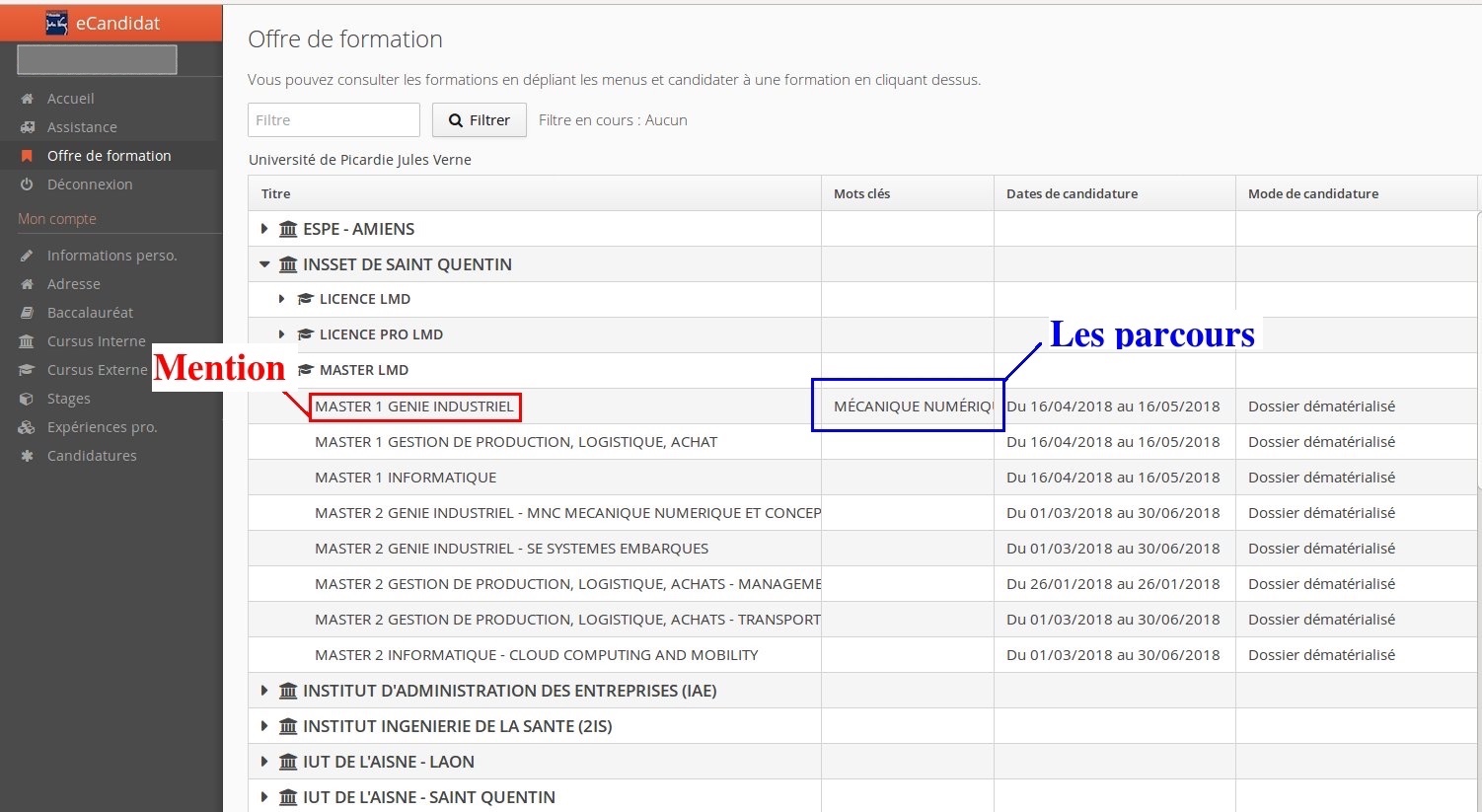Open Informations perso. page

[111, 256]
